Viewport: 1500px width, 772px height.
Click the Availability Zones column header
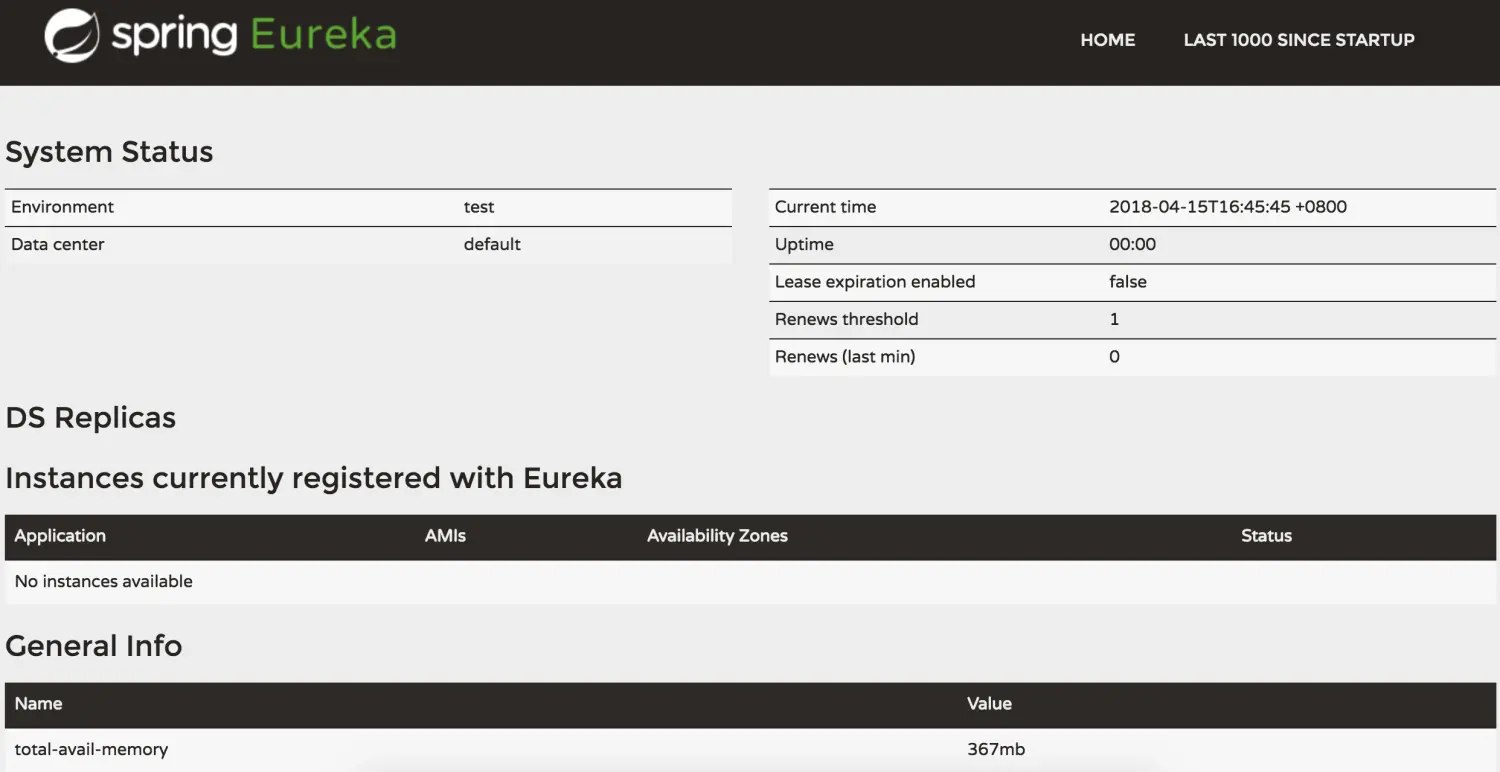pos(717,536)
